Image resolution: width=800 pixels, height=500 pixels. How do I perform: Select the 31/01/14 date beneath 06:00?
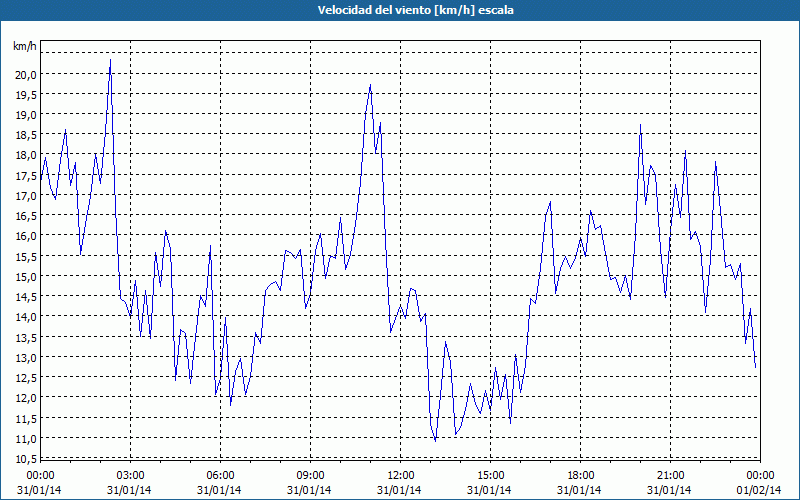click(219, 490)
